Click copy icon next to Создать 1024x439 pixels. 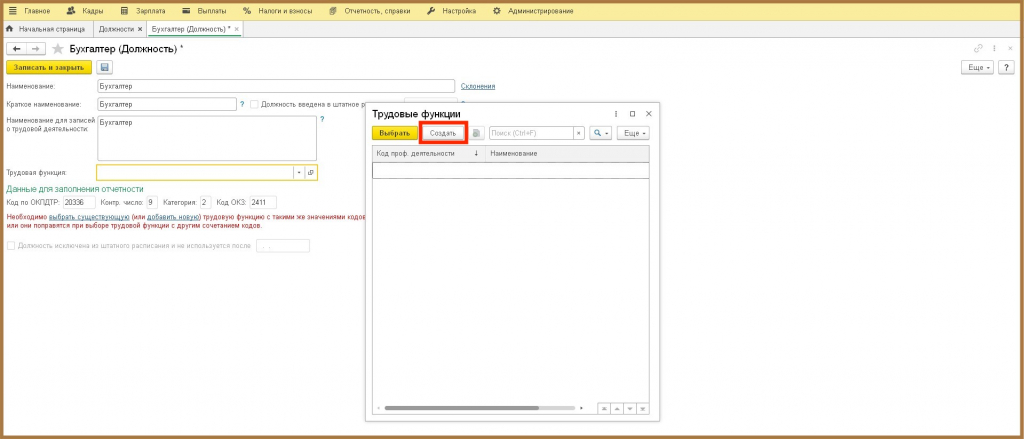click(477, 133)
